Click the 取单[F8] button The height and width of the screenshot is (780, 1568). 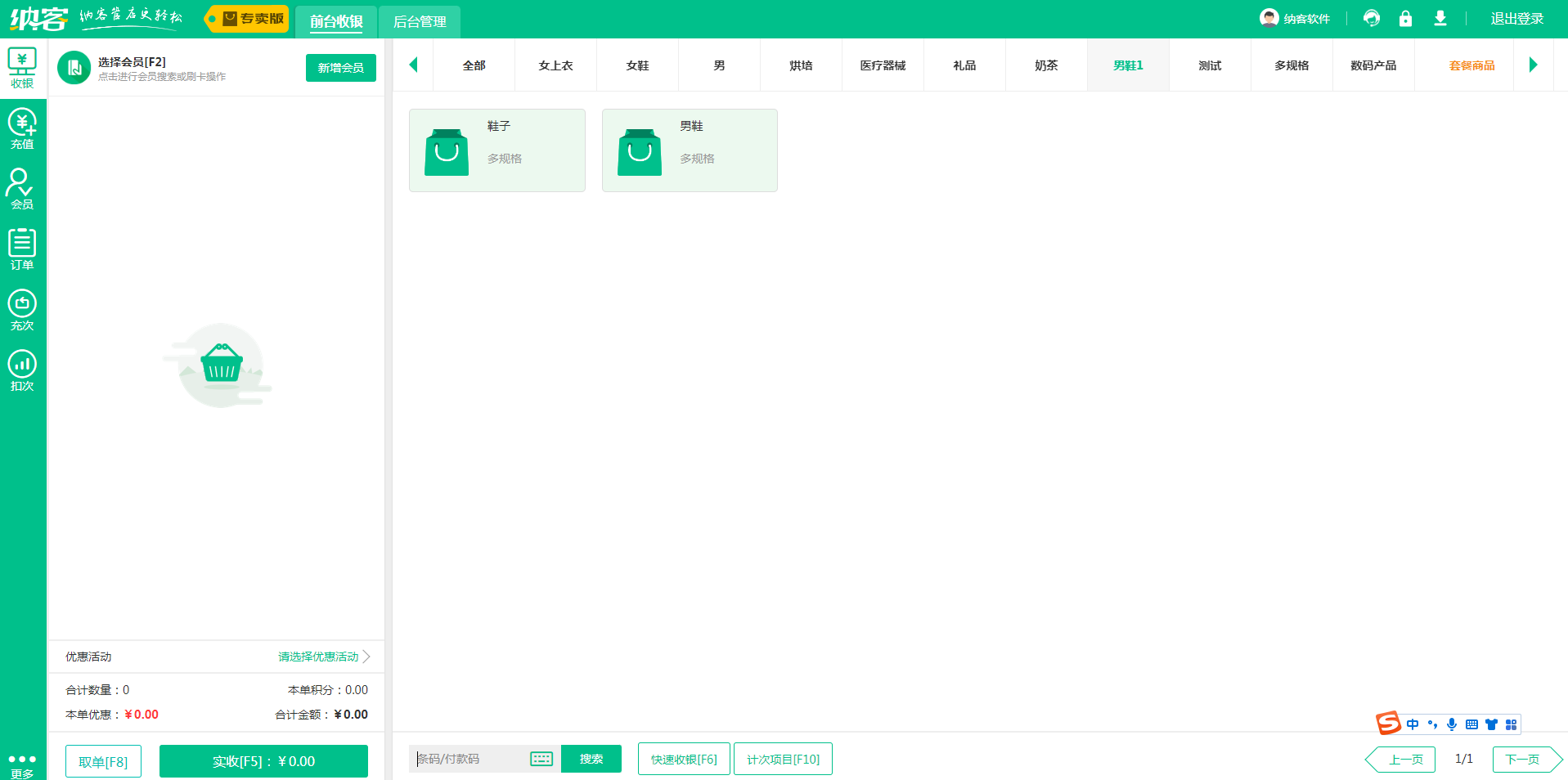(103, 761)
